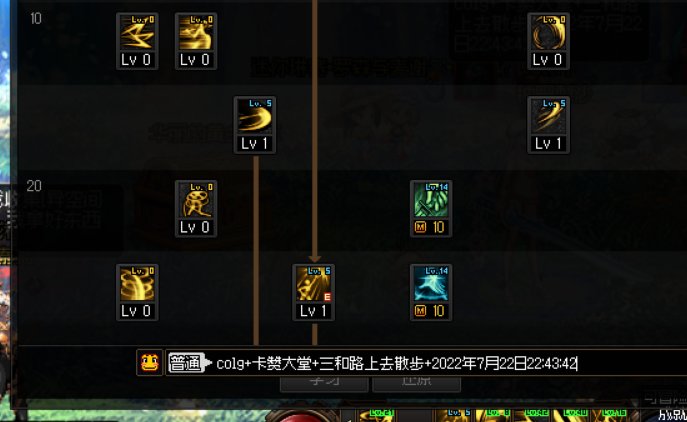The height and width of the screenshot is (422, 687).
Task: Click the Lv 1 label under crescent slash skill
Action: pyautogui.click(x=255, y=144)
